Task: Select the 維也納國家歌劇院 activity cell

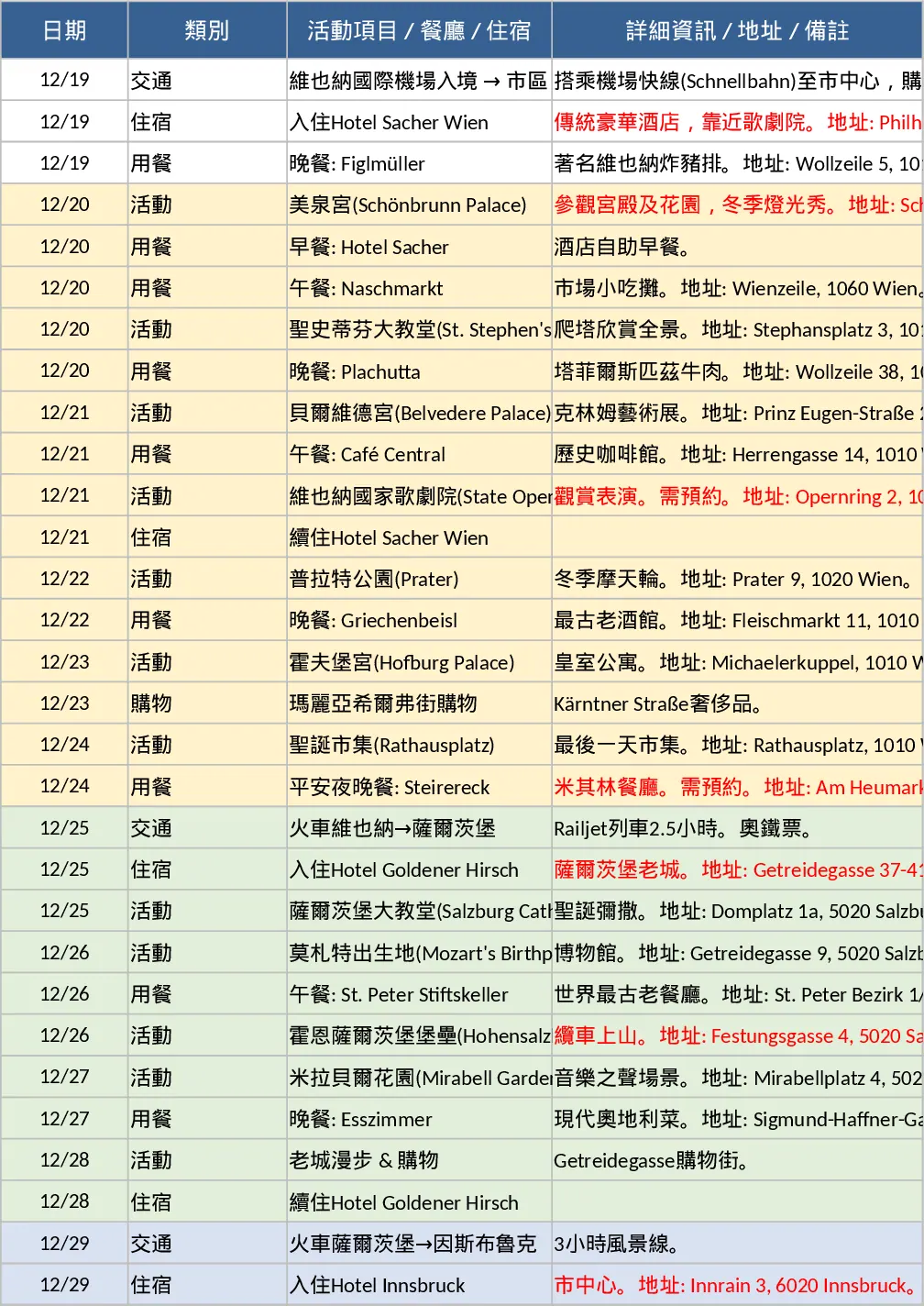Action: tap(419, 496)
